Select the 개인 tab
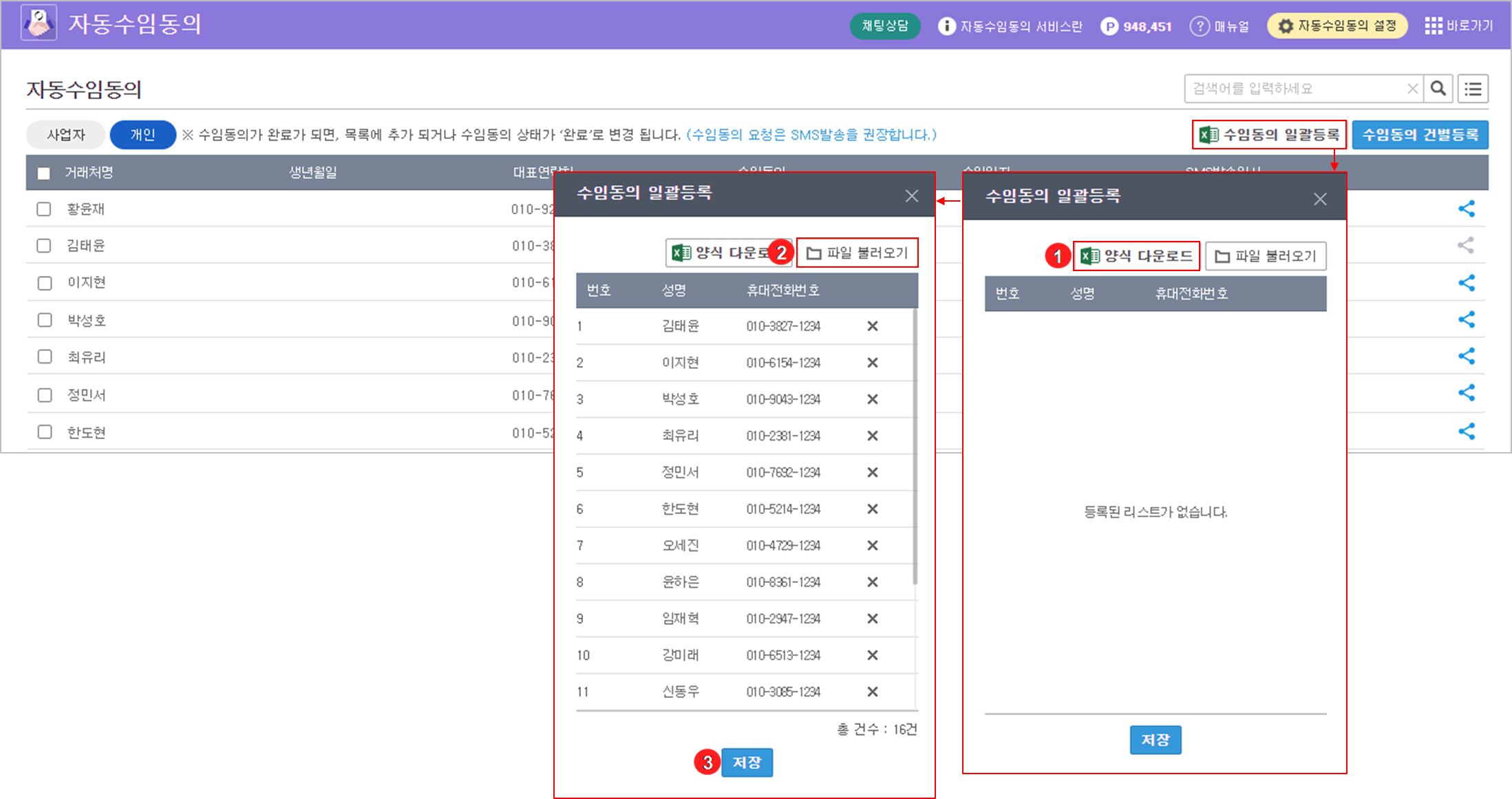1512x799 pixels. click(142, 135)
